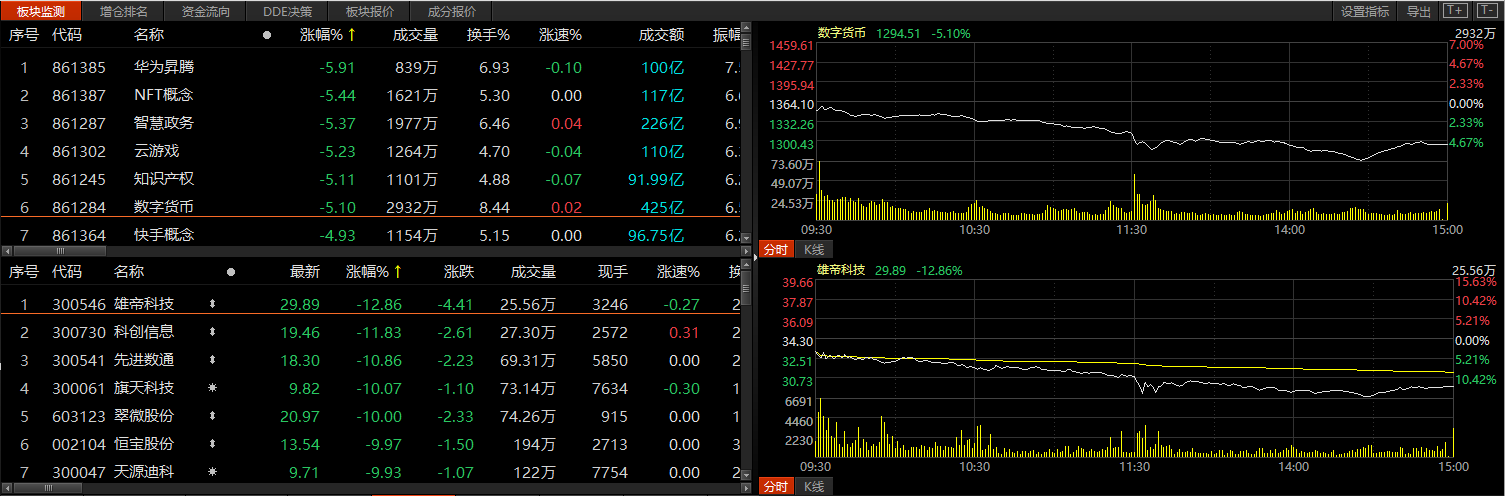Click 导出 export button
Screen dimensions: 1505x496
coord(1418,12)
